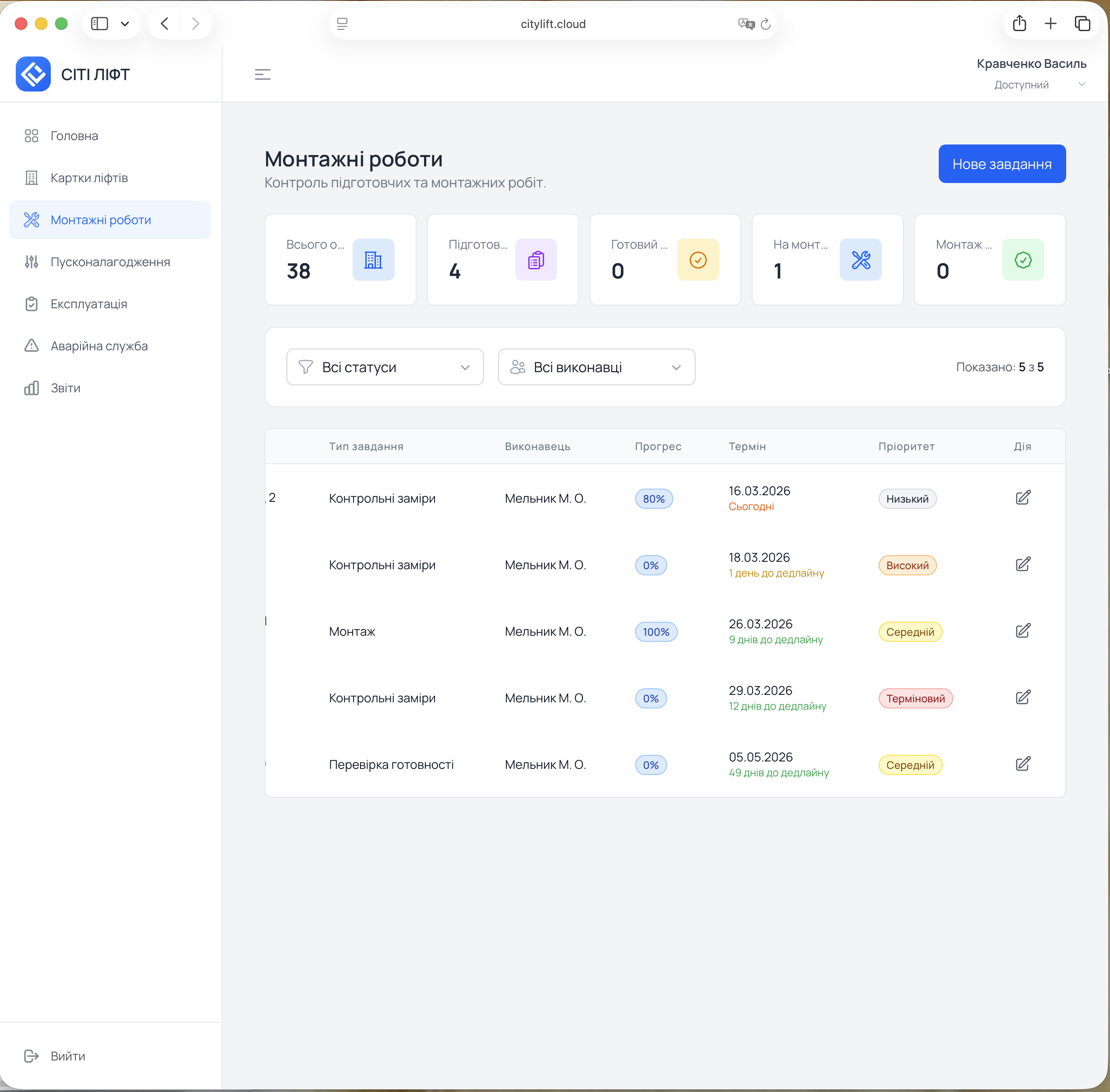This screenshot has height=1092, width=1110.
Task: Open the Доступний status dropdown
Action: point(1039,85)
